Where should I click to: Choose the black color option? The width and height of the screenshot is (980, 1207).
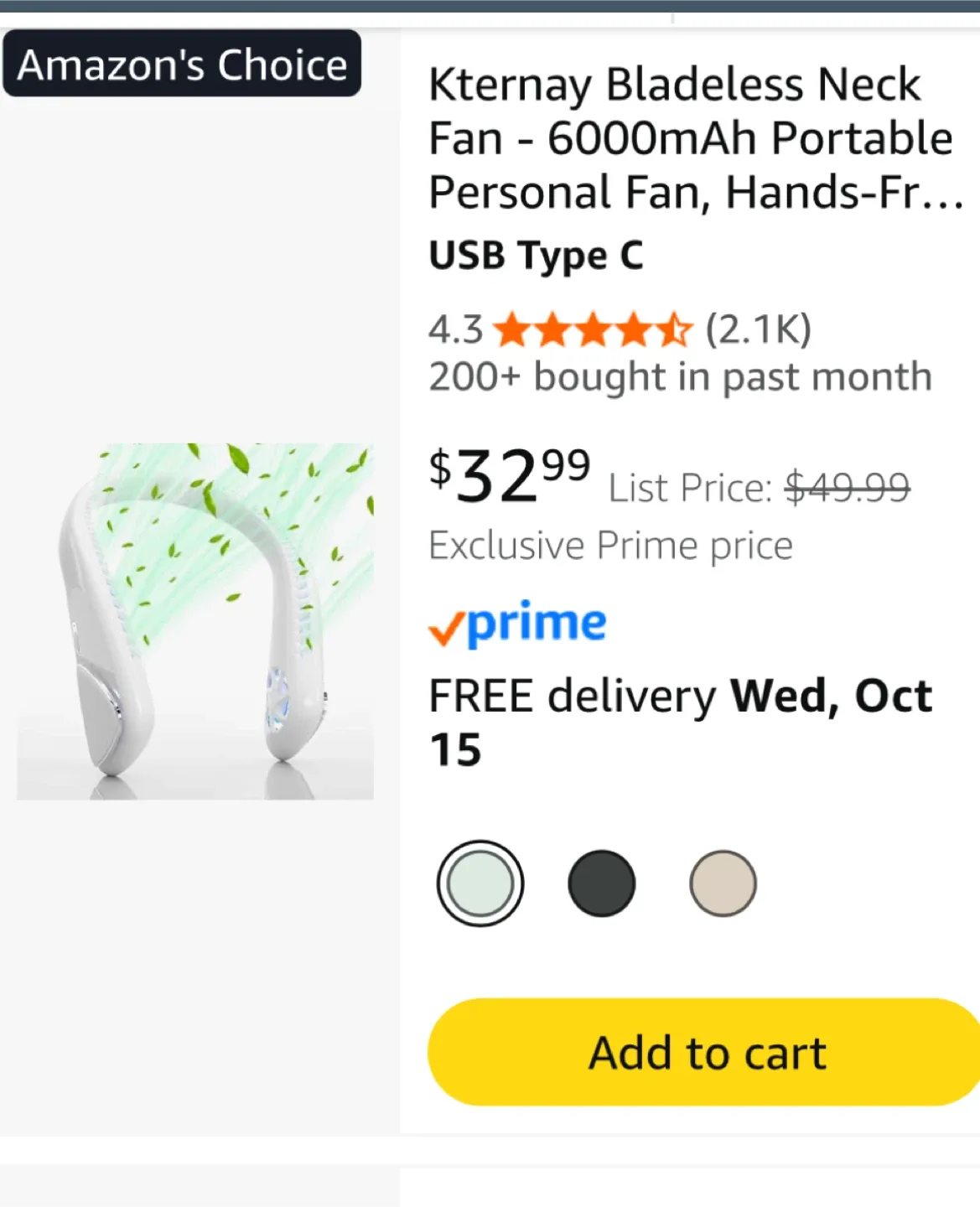(x=601, y=883)
